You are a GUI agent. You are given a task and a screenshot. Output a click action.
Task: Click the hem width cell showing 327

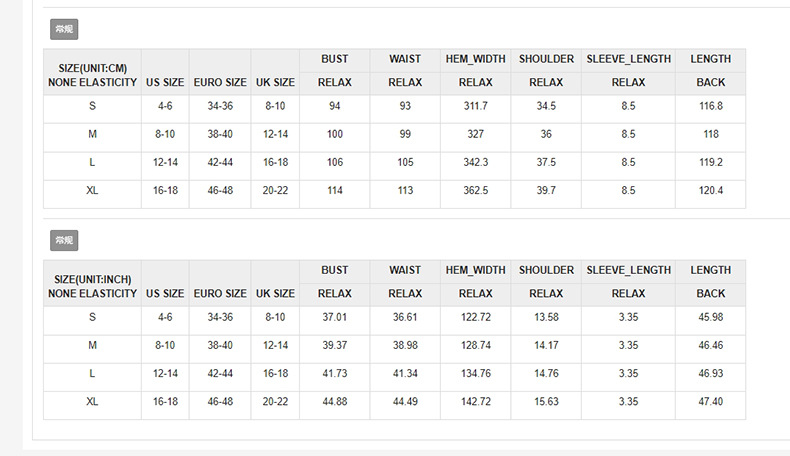[475, 134]
